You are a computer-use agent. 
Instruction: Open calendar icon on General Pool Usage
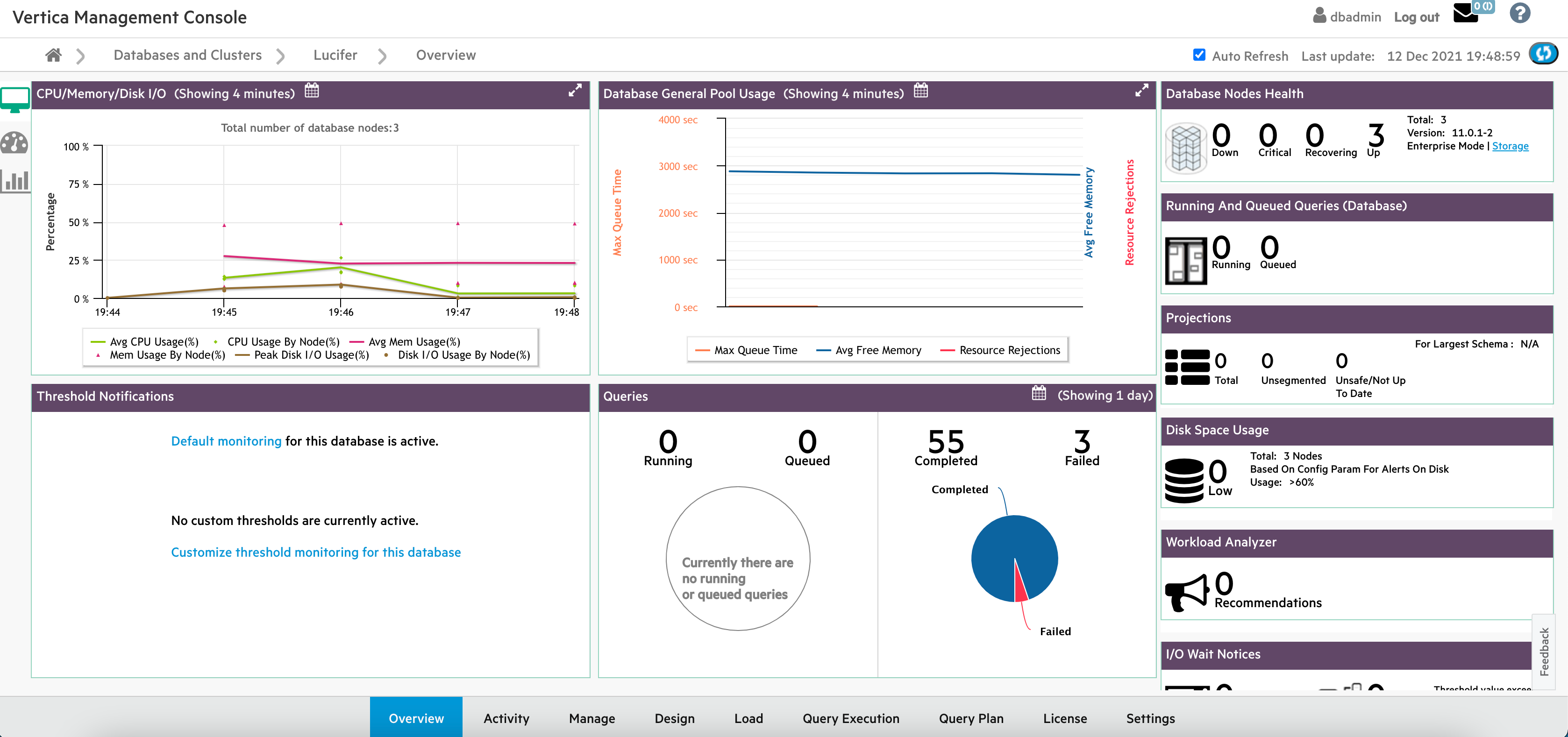[920, 91]
